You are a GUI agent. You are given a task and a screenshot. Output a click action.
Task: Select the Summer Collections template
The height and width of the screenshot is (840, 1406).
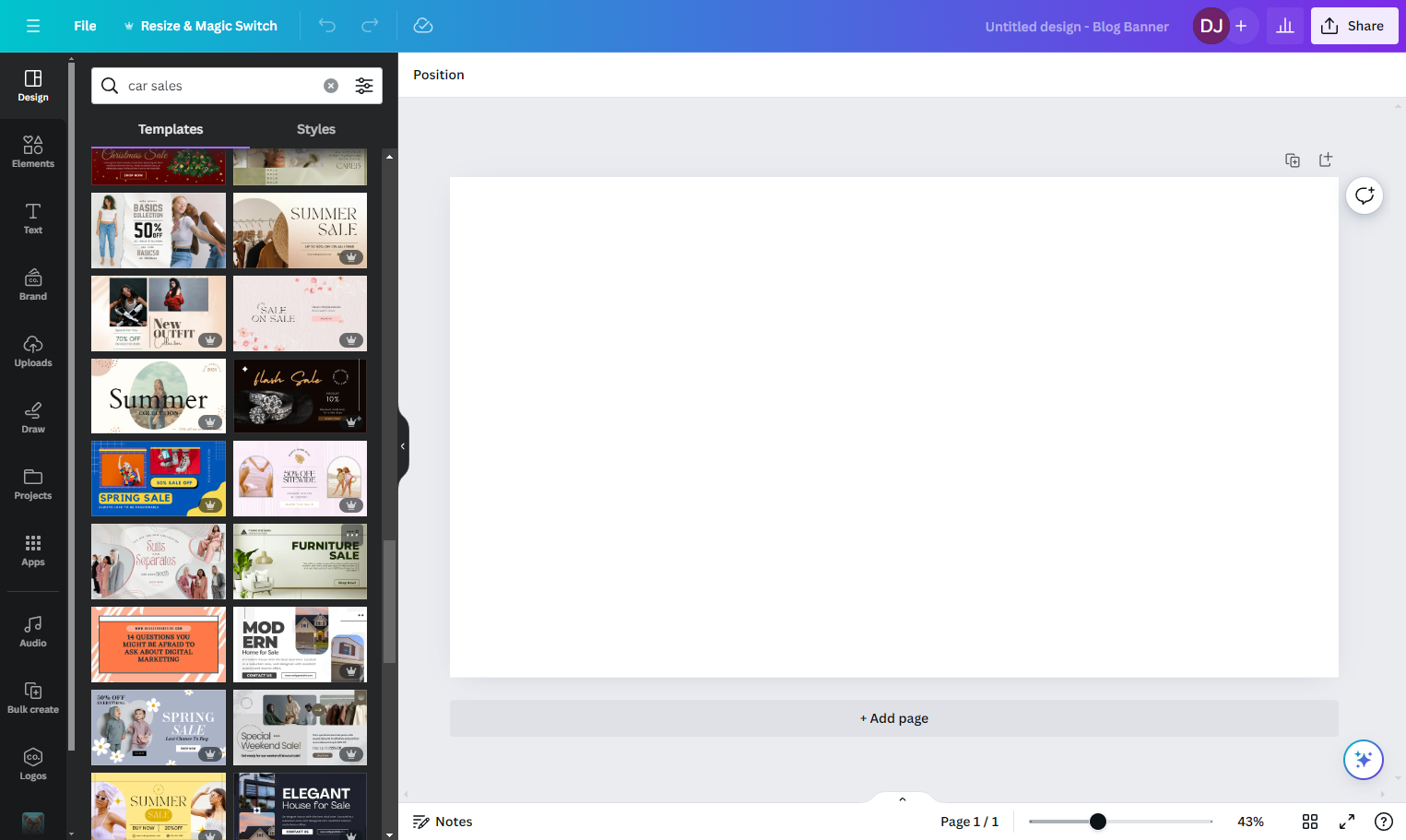(x=159, y=396)
